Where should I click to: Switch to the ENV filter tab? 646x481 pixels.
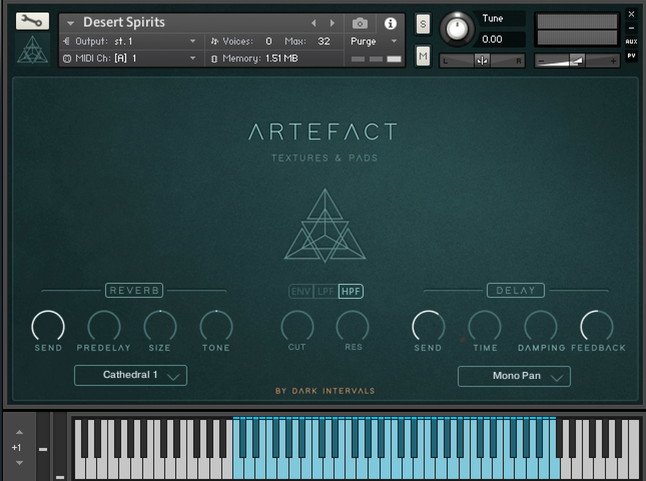(299, 291)
